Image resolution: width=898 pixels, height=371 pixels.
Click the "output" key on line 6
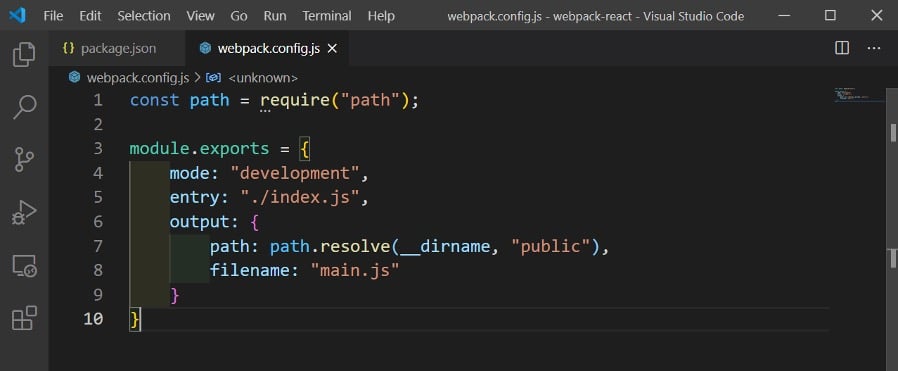pos(199,222)
